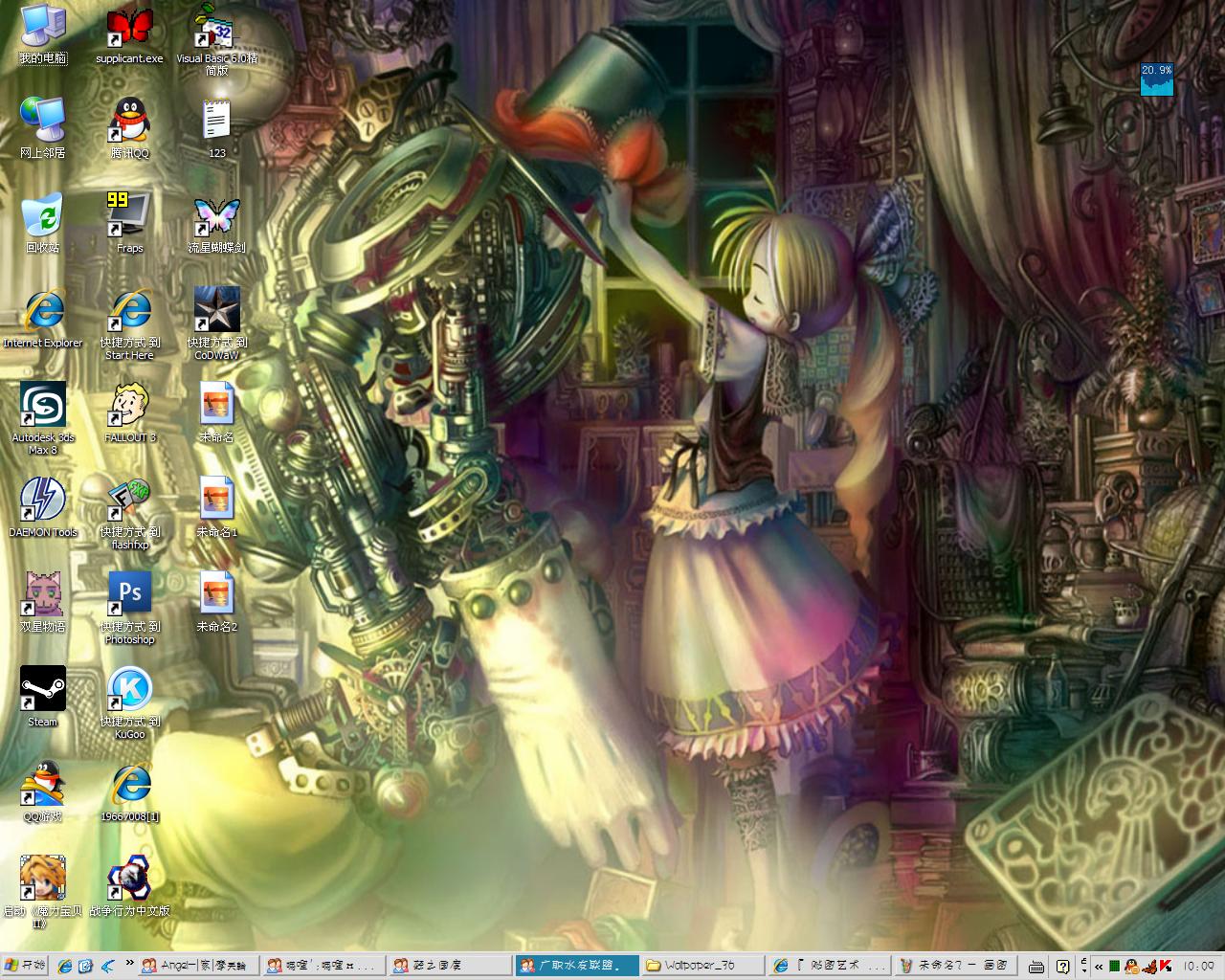Click the 20.9% usage monitor widget

(1156, 79)
